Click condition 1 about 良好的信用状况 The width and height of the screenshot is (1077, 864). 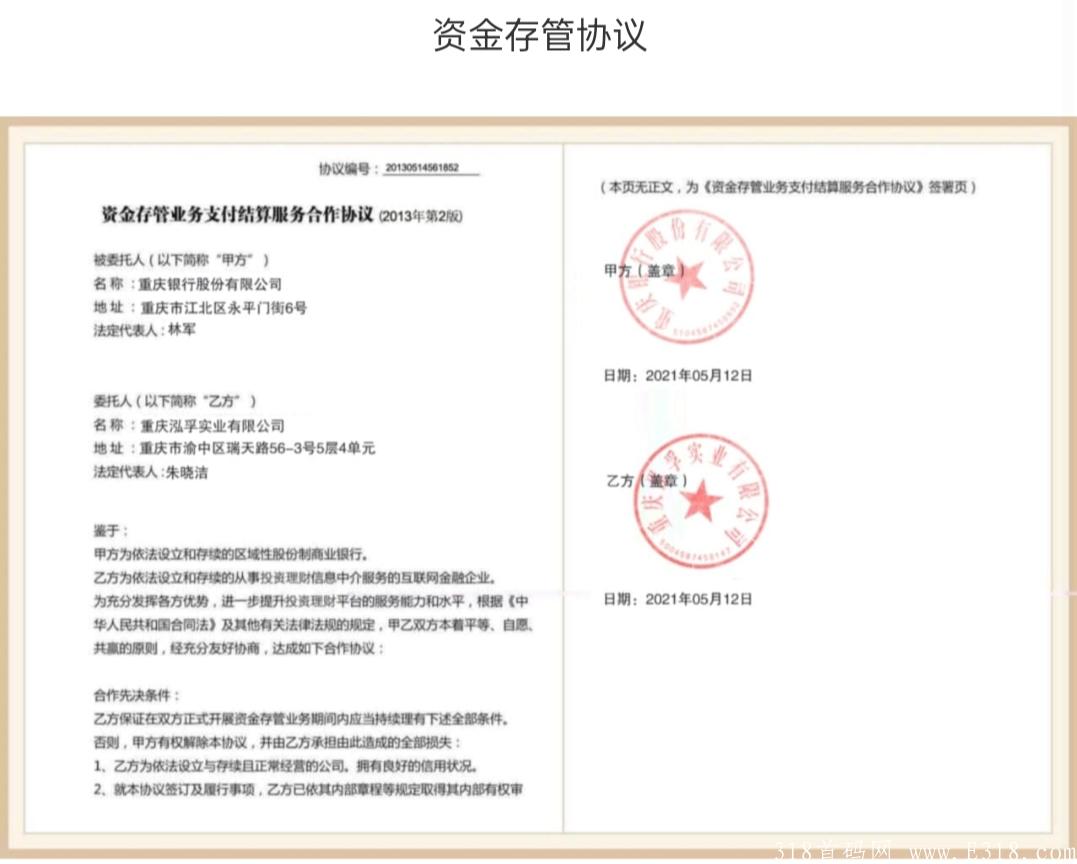(x=286, y=766)
